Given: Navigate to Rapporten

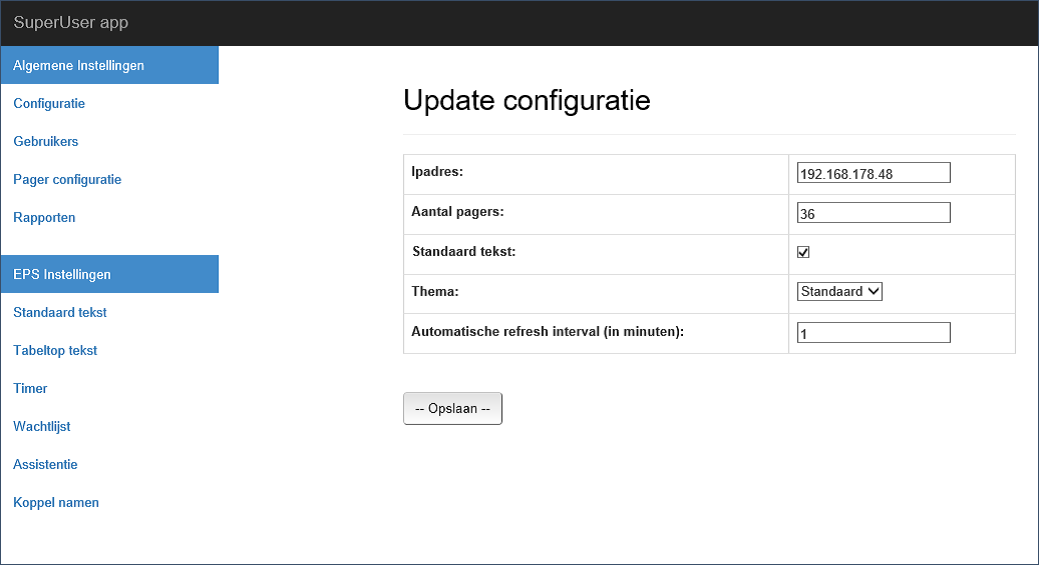Looking at the screenshot, I should pyautogui.click(x=44, y=218).
